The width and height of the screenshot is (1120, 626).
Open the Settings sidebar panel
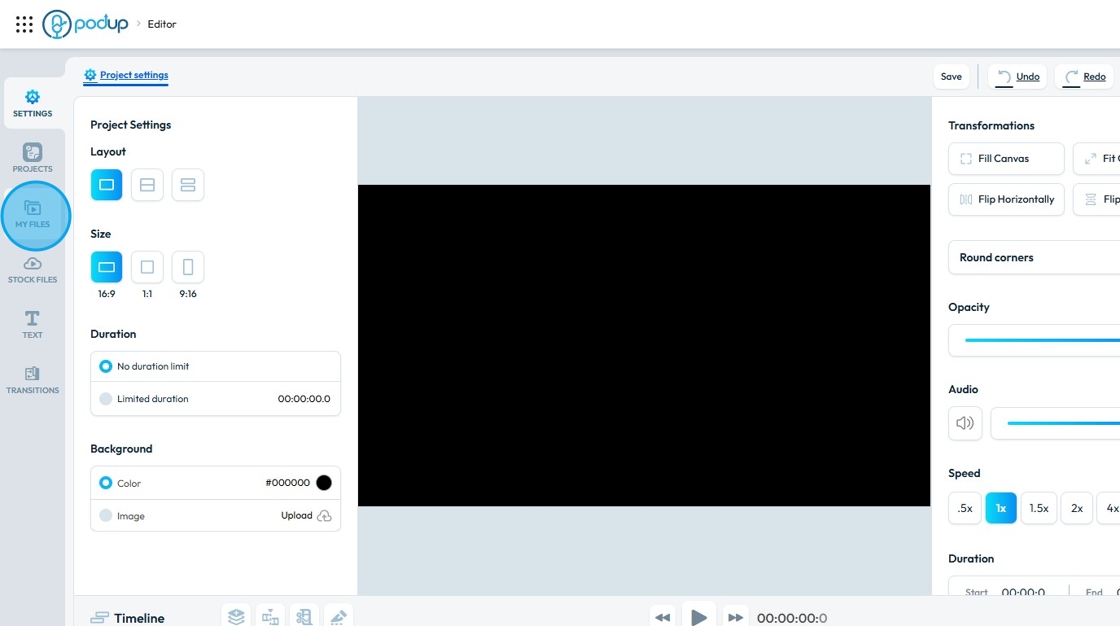pyautogui.click(x=32, y=104)
